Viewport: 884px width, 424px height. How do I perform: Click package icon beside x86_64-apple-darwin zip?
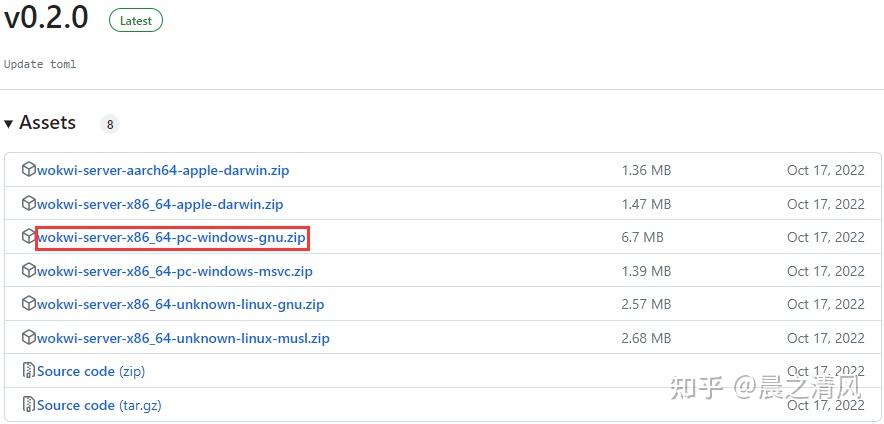tap(29, 204)
